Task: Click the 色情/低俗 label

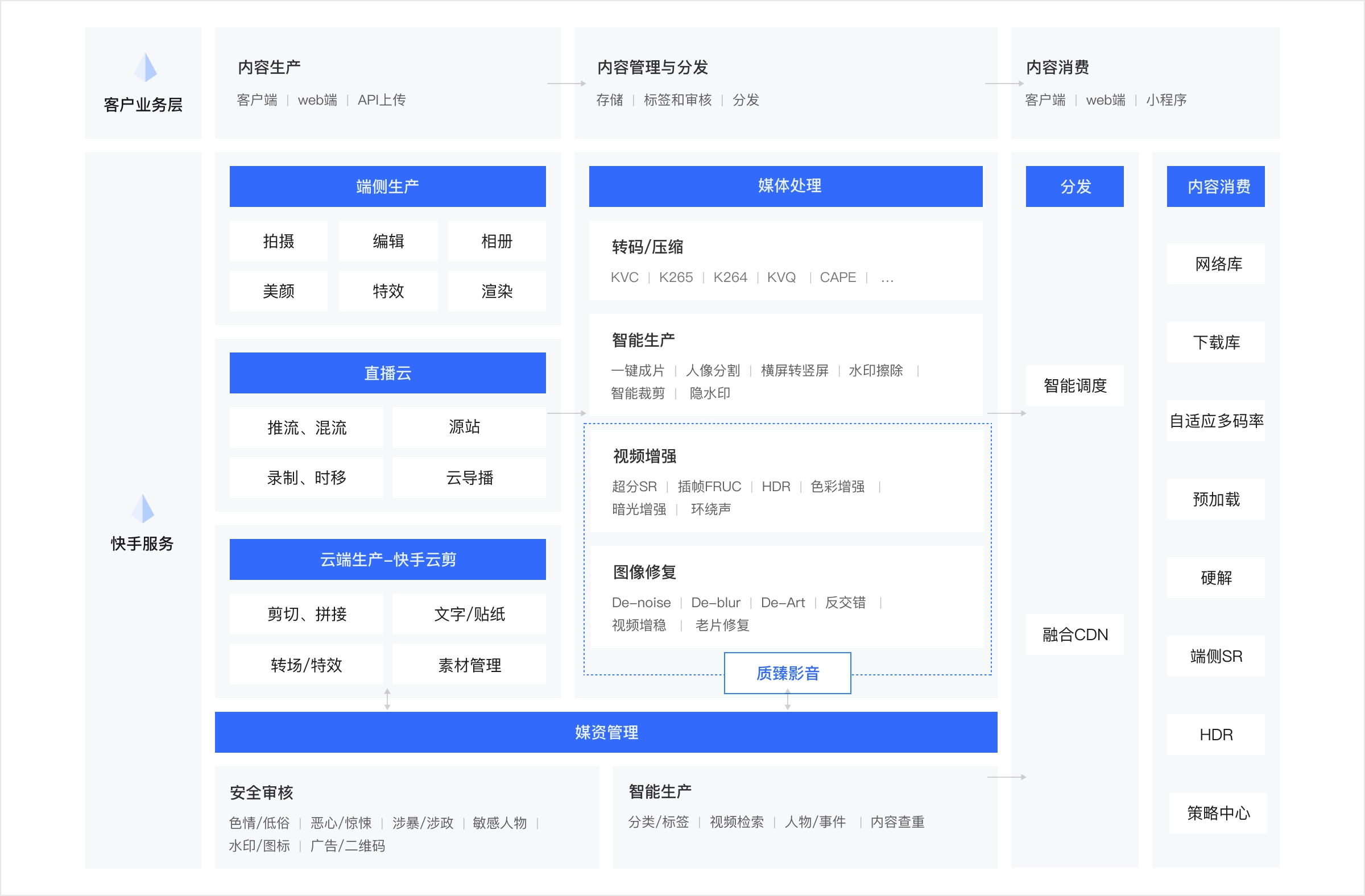Action: (x=259, y=823)
